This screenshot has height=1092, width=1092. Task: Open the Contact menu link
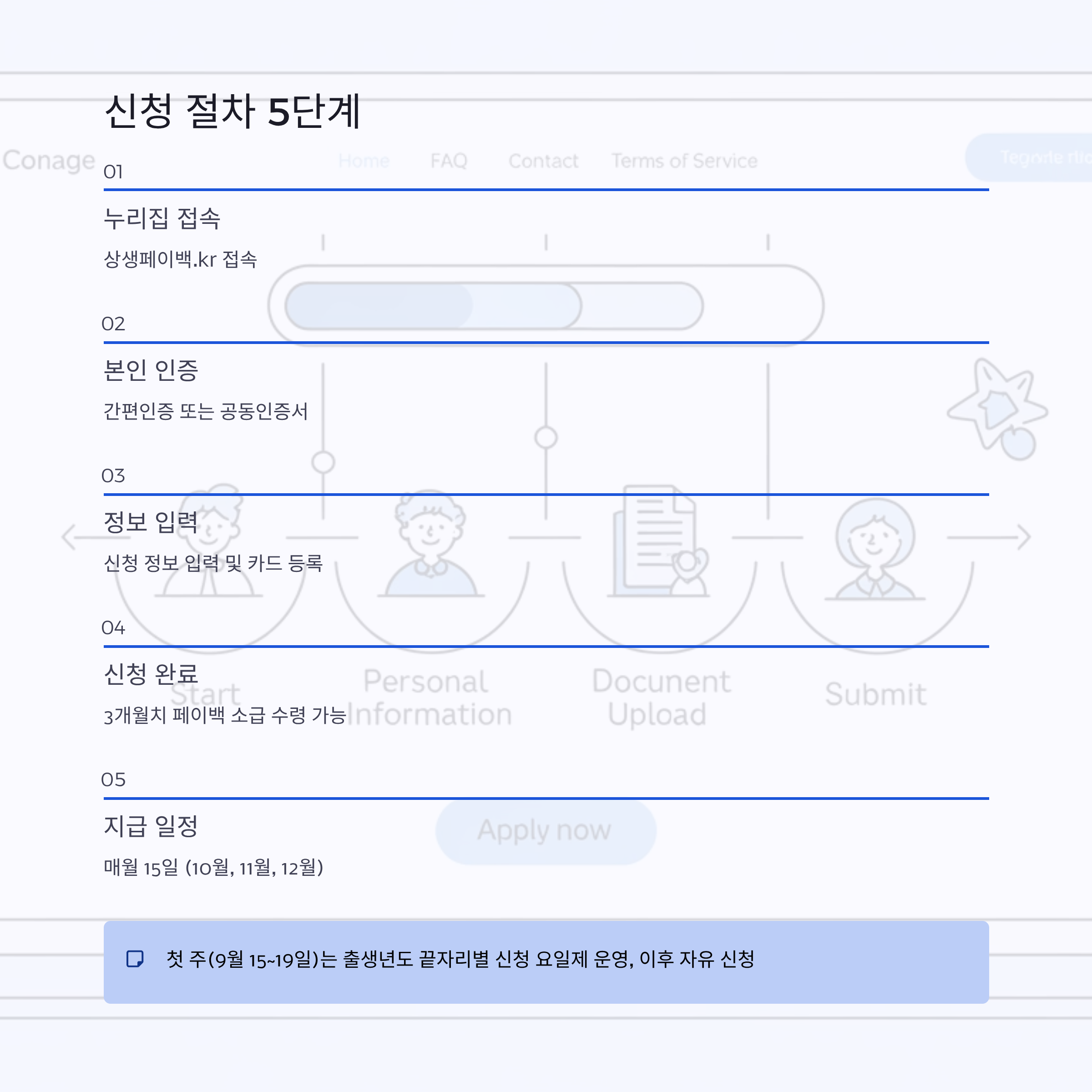pyautogui.click(x=543, y=161)
